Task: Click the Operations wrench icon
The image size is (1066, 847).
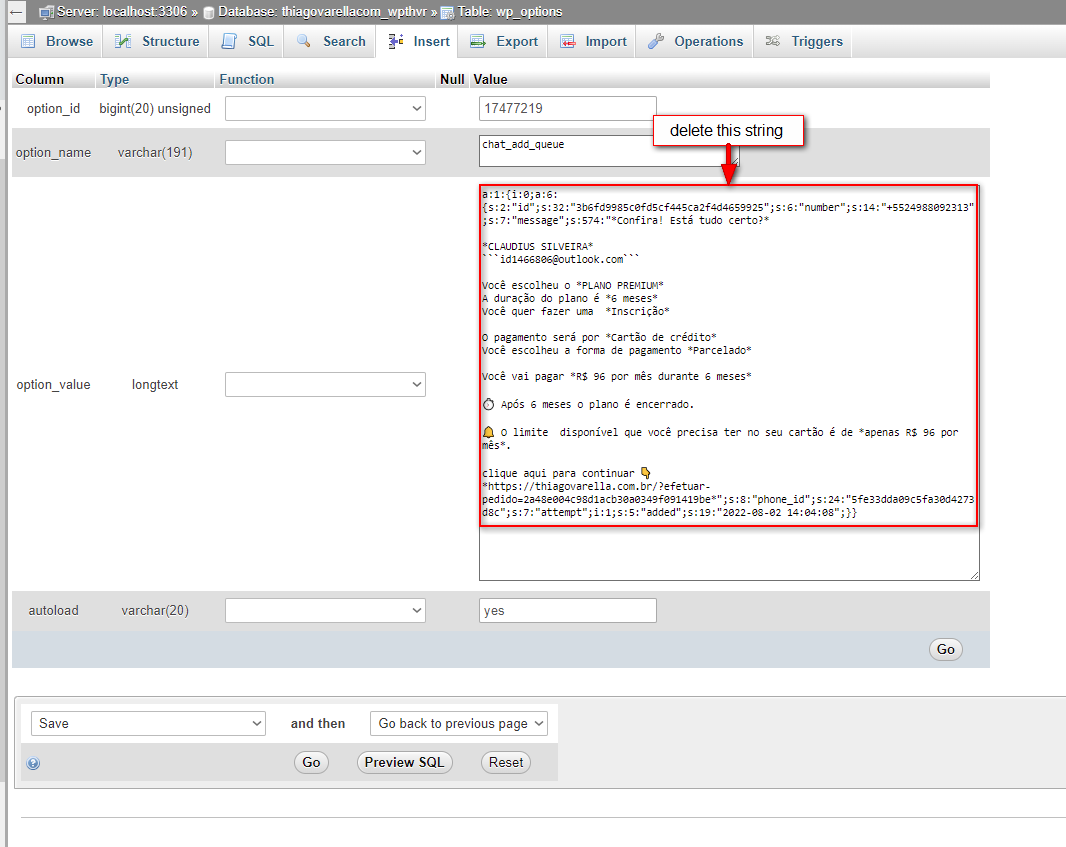Action: click(656, 41)
